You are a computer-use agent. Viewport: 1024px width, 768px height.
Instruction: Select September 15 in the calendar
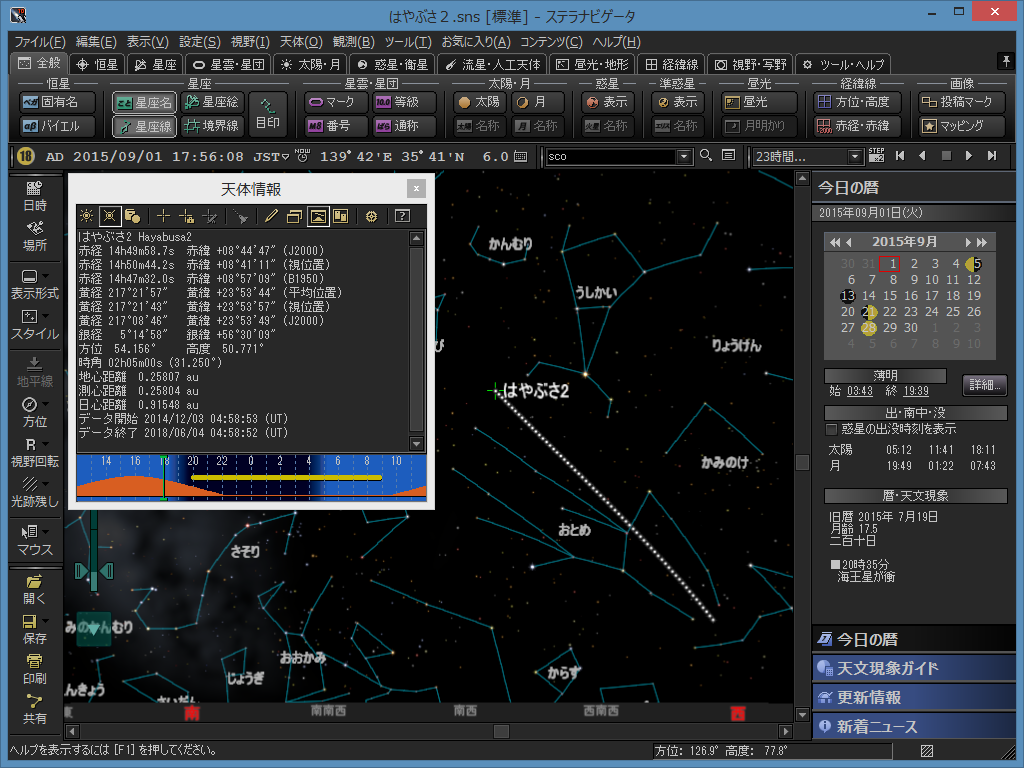coord(889,296)
